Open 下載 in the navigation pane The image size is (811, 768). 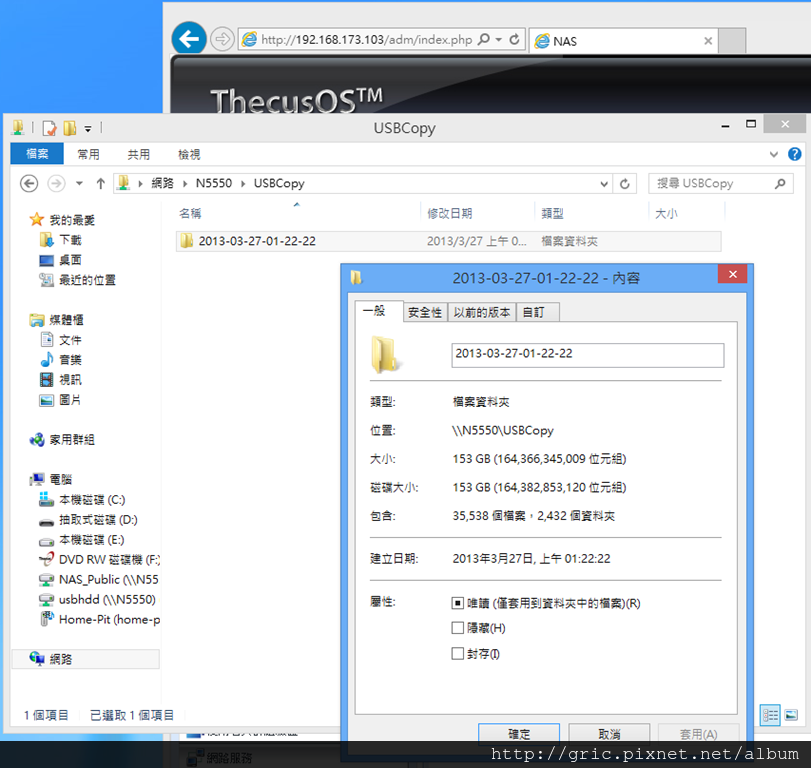tap(70, 240)
